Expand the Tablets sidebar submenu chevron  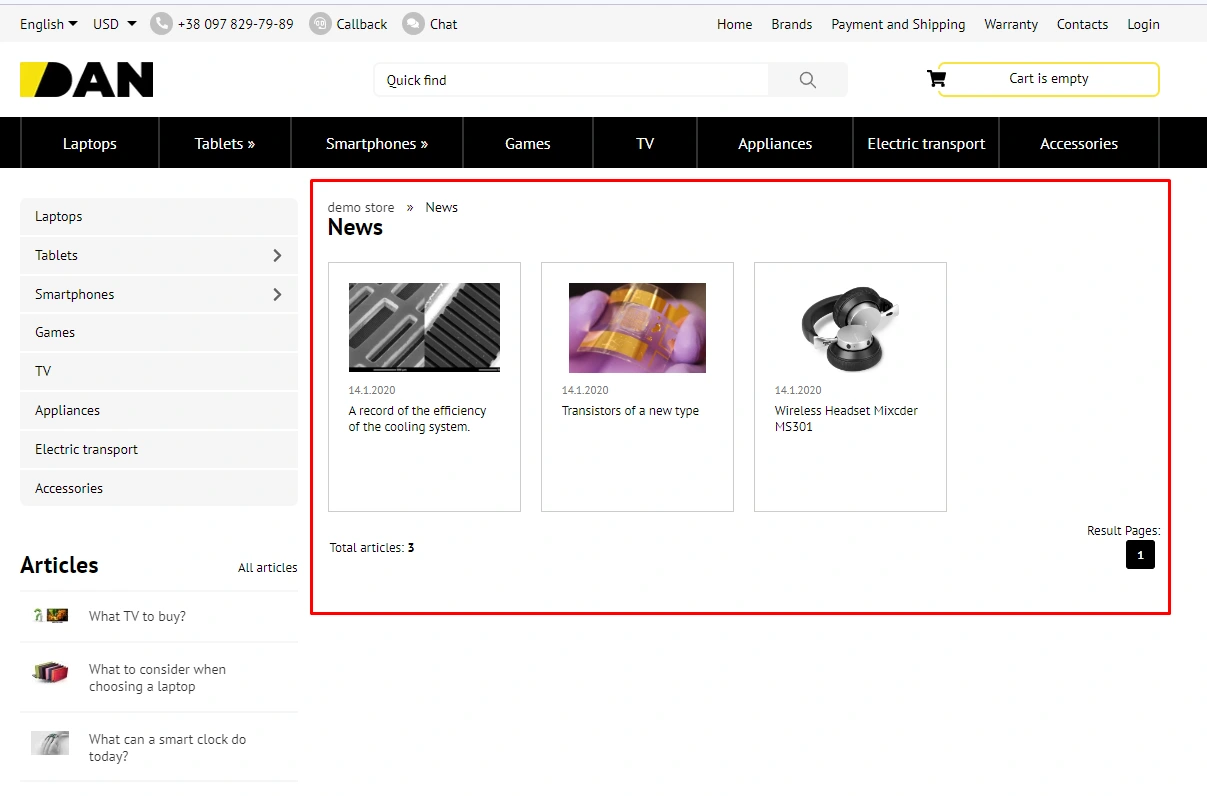pyautogui.click(x=277, y=256)
